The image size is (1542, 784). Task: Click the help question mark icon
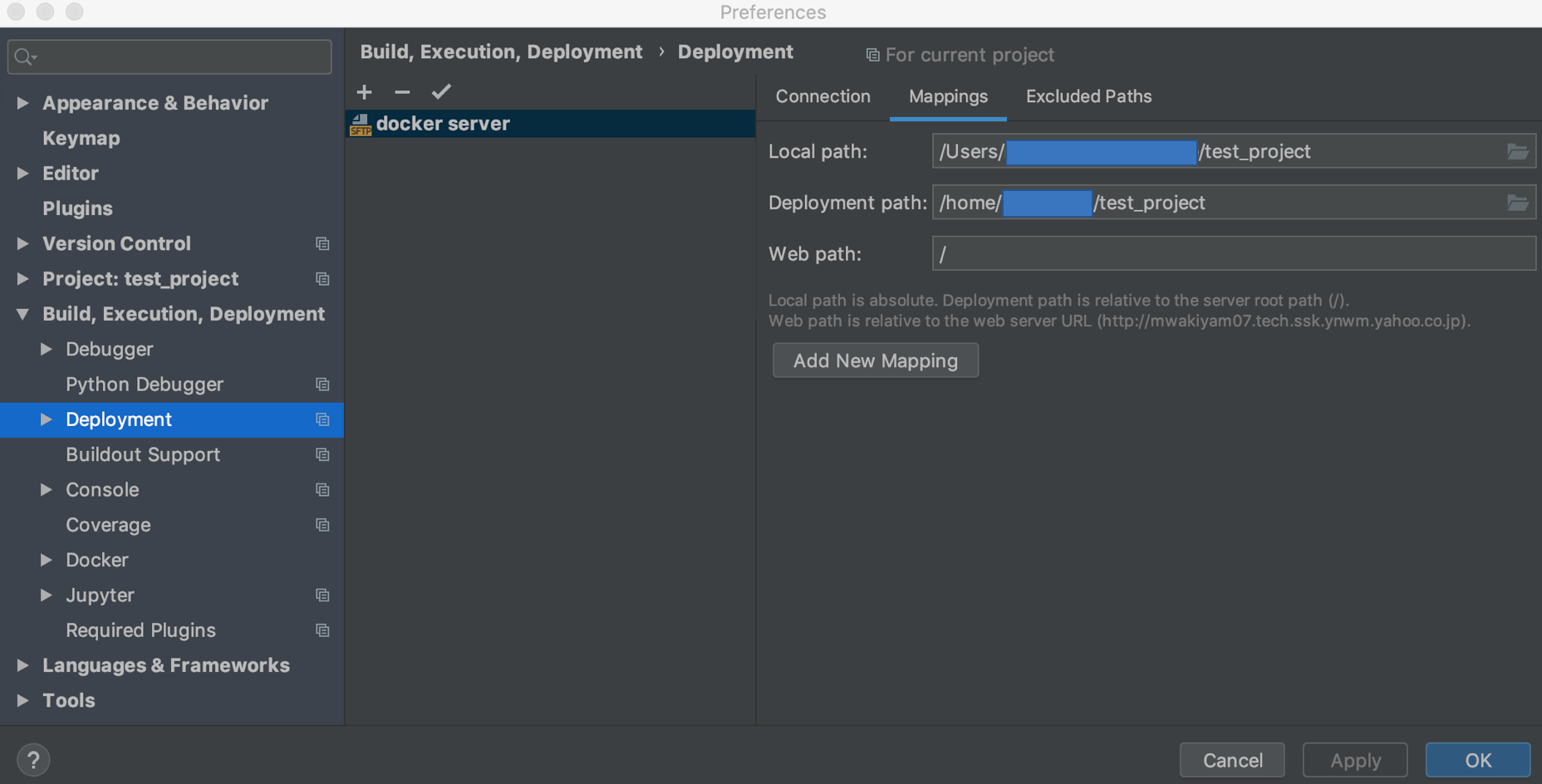pyautogui.click(x=33, y=760)
